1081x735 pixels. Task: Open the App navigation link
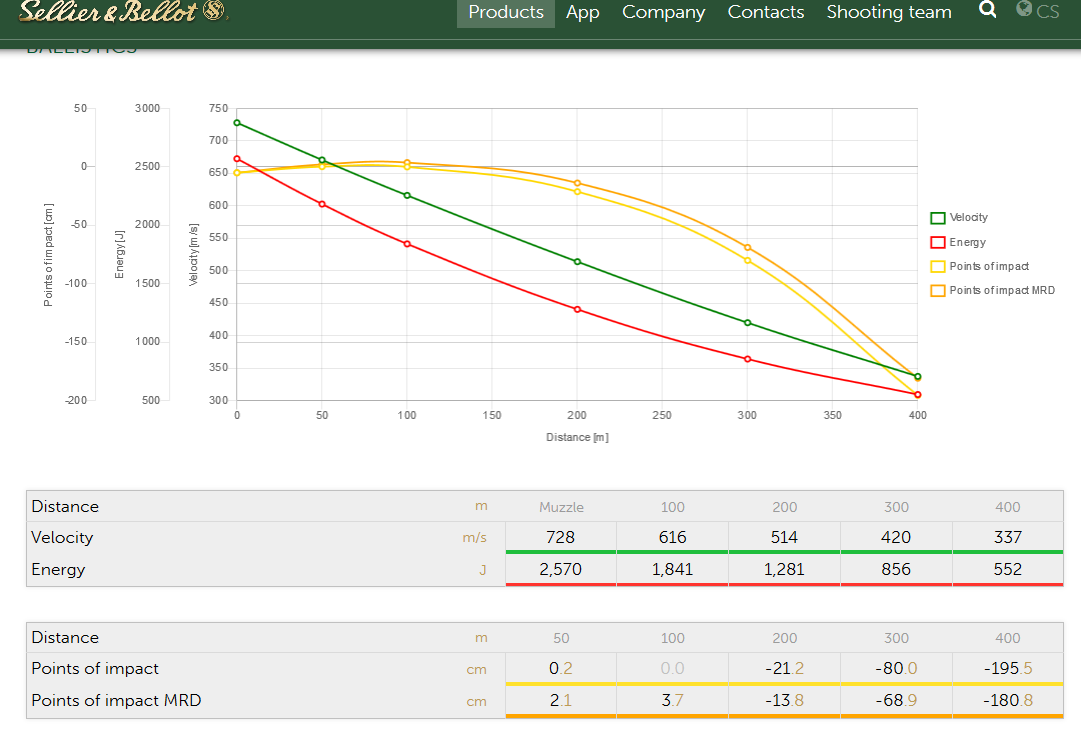pos(582,13)
